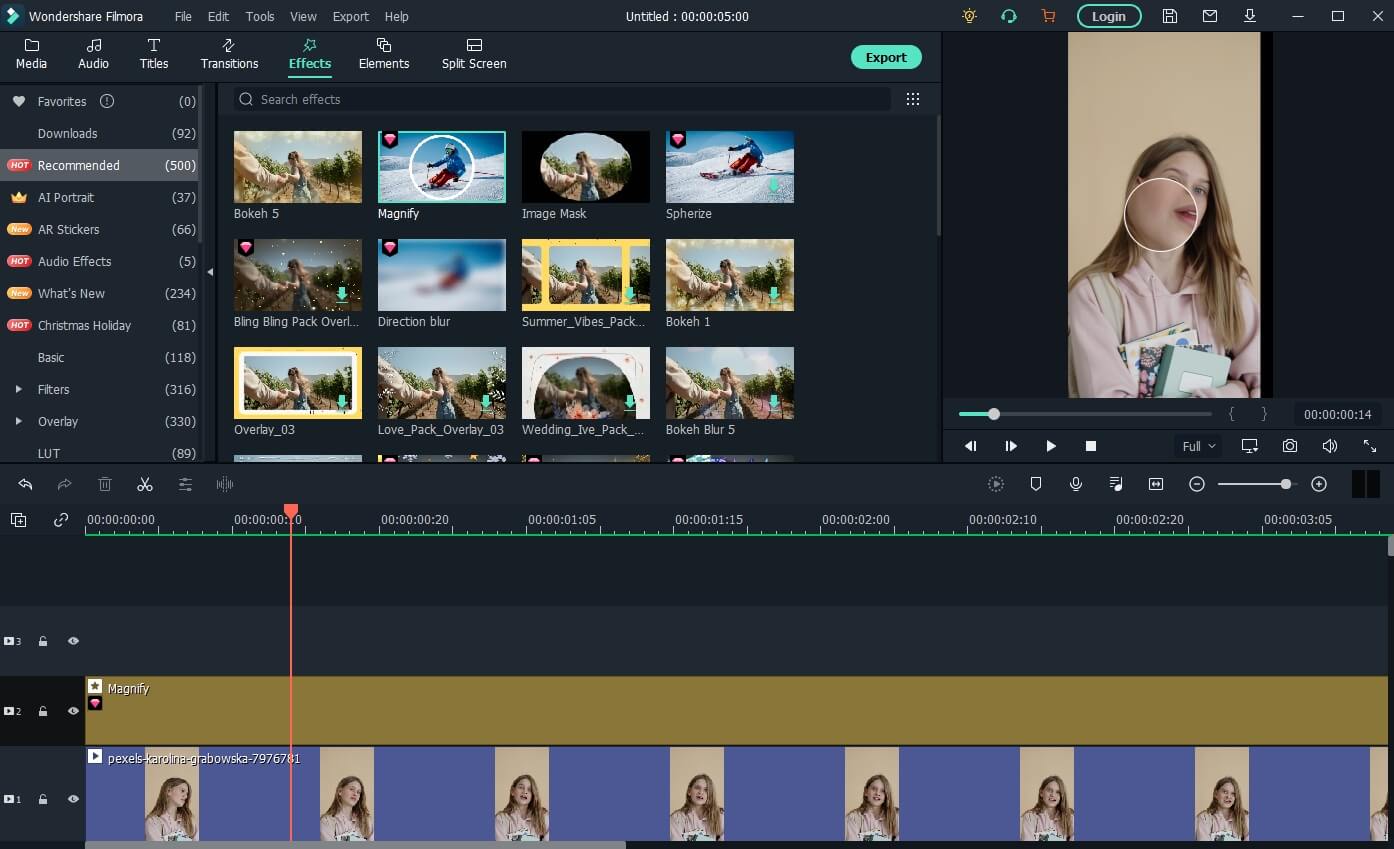This screenshot has height=849, width=1394.
Task: Toggle visibility of track 3
Action: 73,641
